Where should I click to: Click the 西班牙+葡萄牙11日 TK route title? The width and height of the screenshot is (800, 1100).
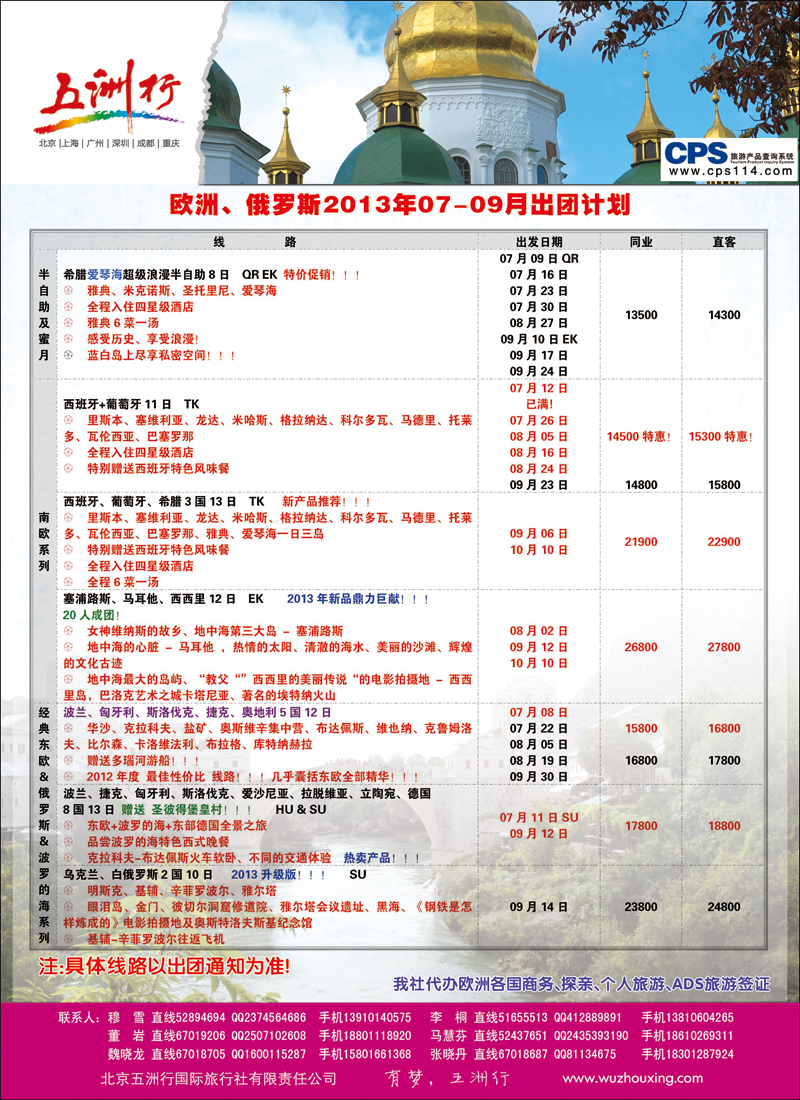coord(131,405)
